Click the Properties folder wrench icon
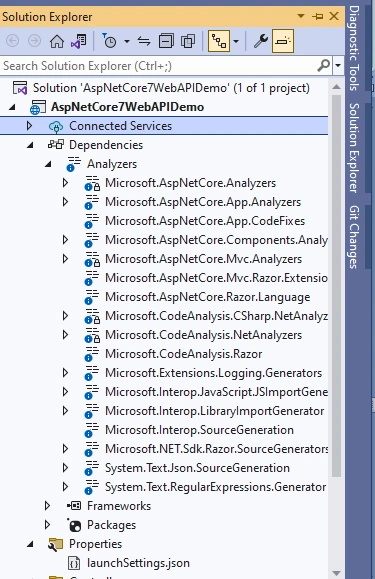Screen dimensions: 375x579 click(55, 544)
